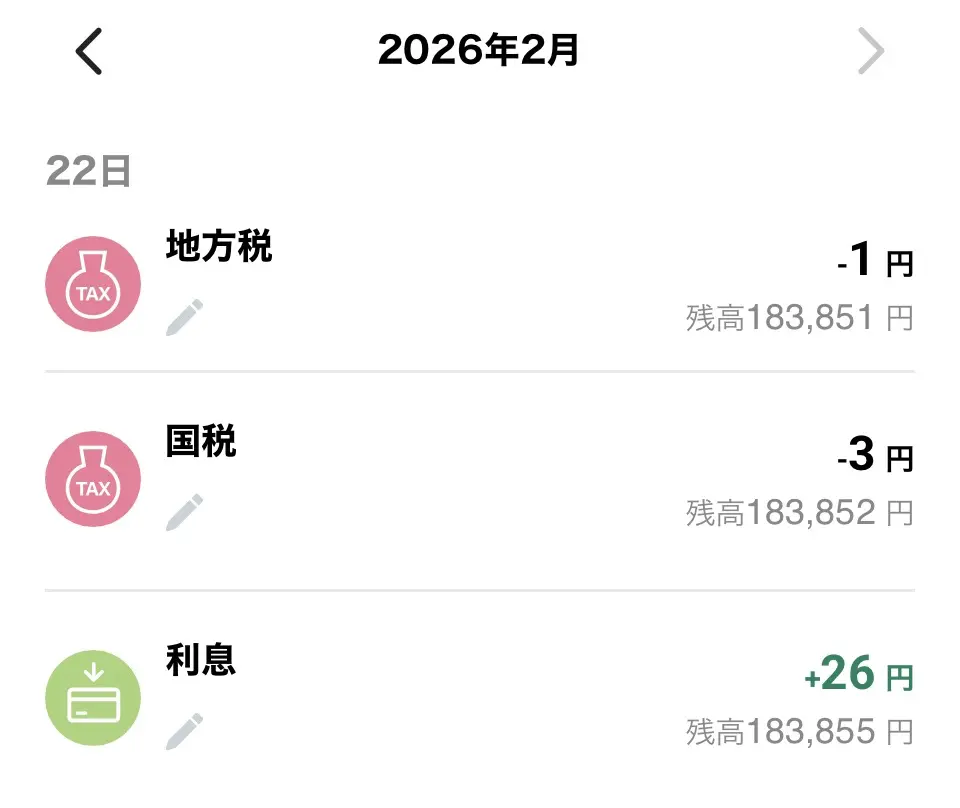
Task: Tap the balance 残高183,855 円
Action: click(x=799, y=732)
